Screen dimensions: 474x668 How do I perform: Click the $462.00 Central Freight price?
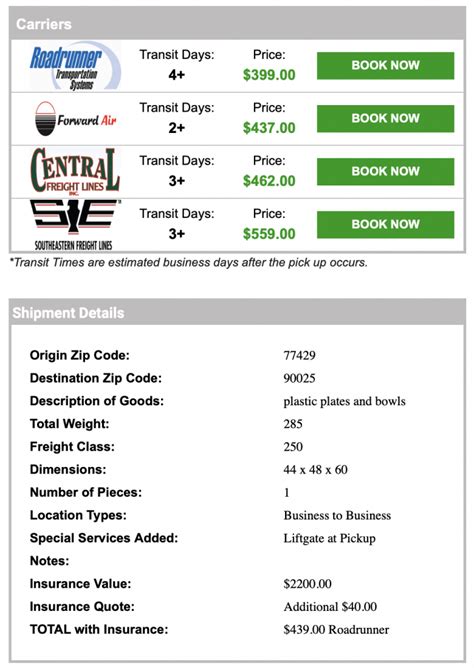pos(269,181)
